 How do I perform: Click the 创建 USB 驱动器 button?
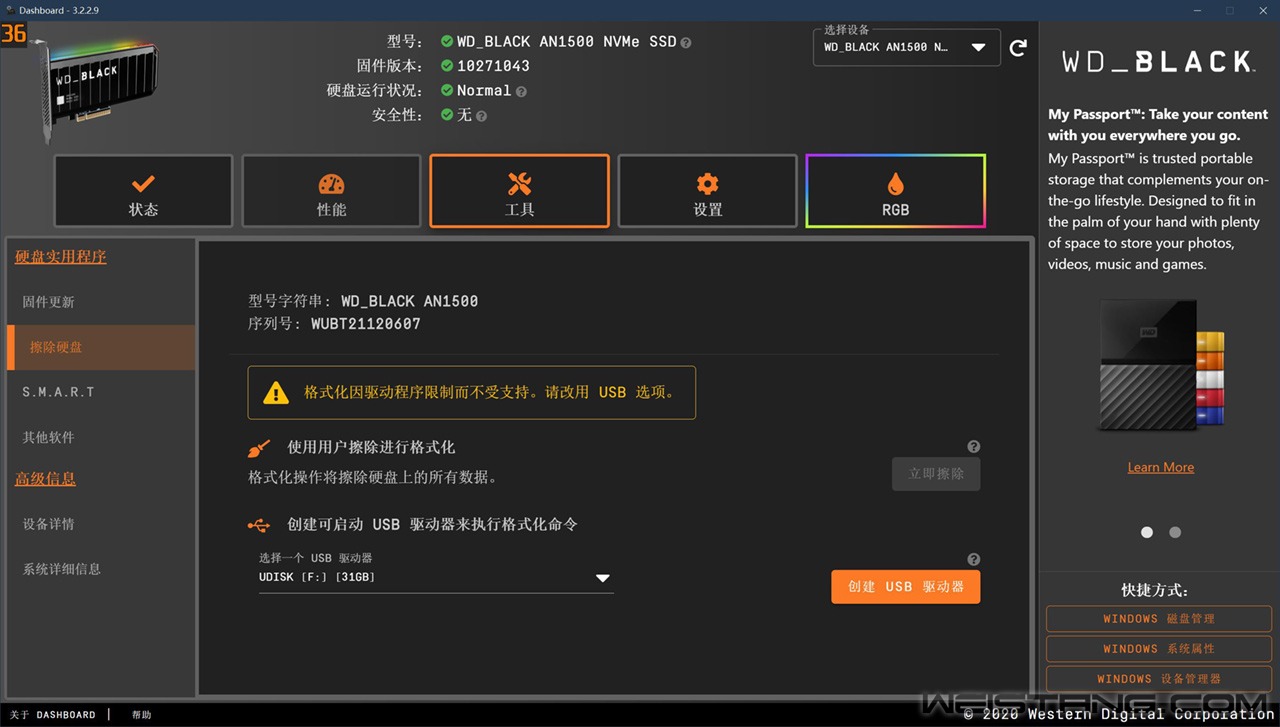906,587
